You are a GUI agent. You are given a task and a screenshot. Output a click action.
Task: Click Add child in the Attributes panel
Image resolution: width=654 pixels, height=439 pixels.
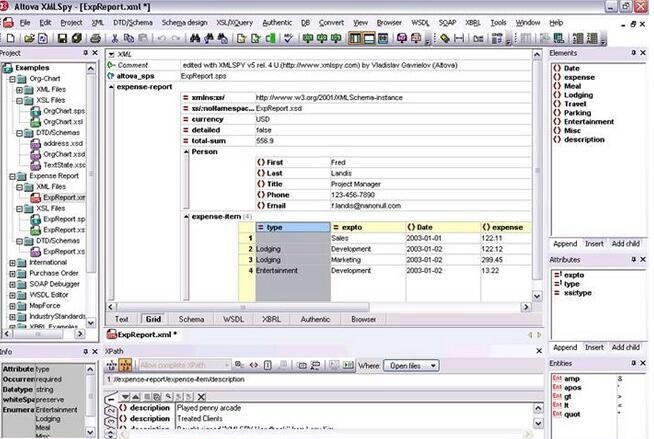[x=625, y=347]
